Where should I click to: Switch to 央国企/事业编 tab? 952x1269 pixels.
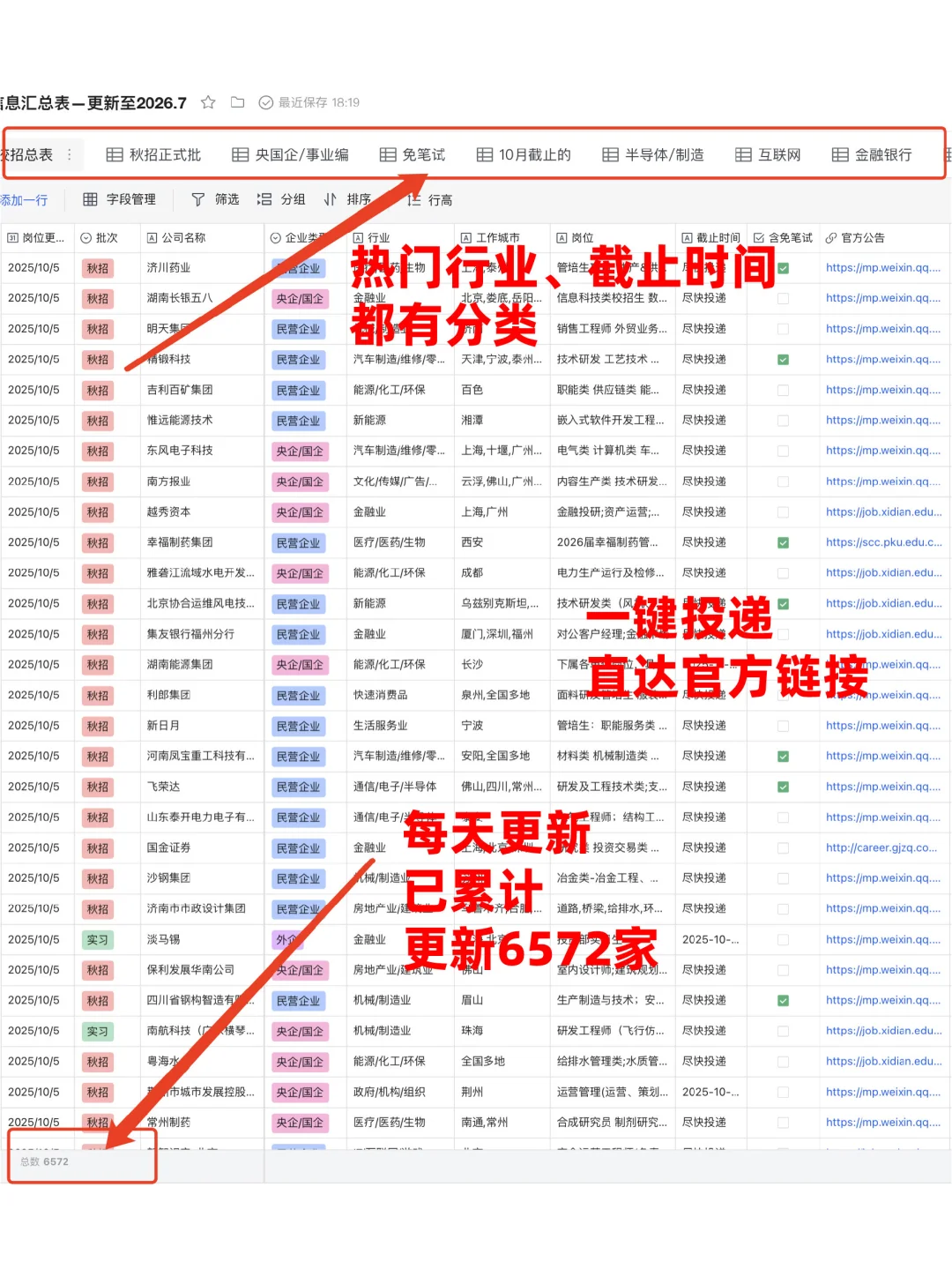pyautogui.click(x=290, y=154)
